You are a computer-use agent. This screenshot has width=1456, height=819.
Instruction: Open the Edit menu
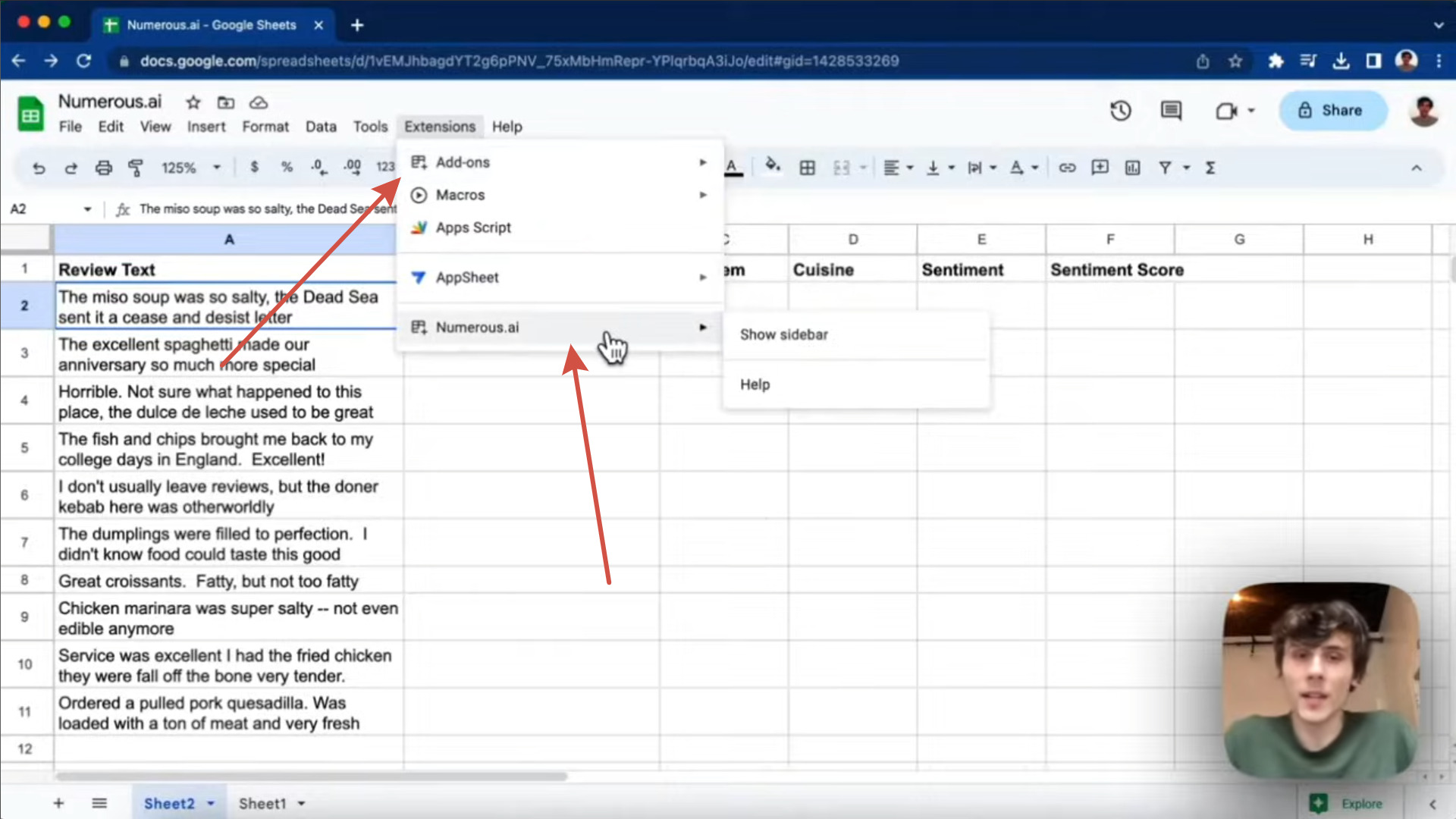(111, 127)
